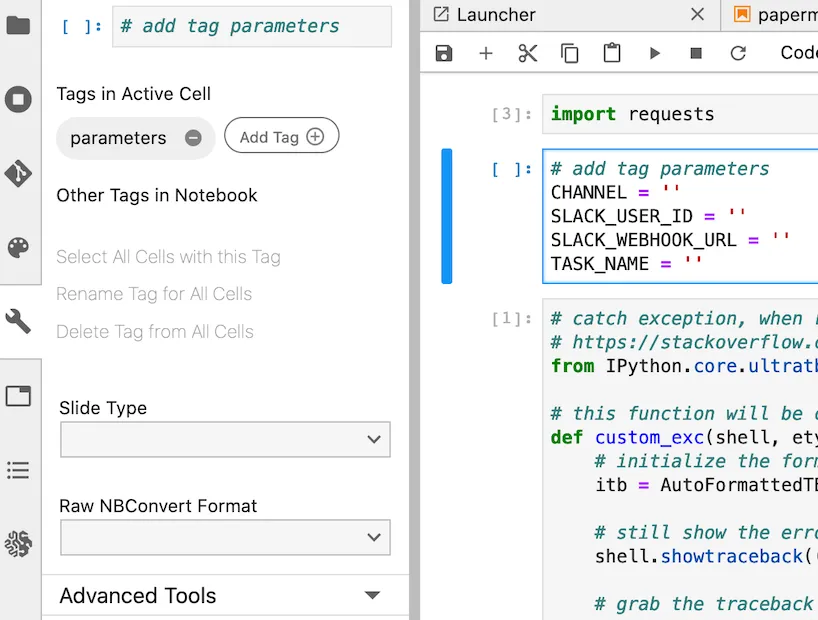Click the Tags in Active Cell heading

[x=134, y=94]
